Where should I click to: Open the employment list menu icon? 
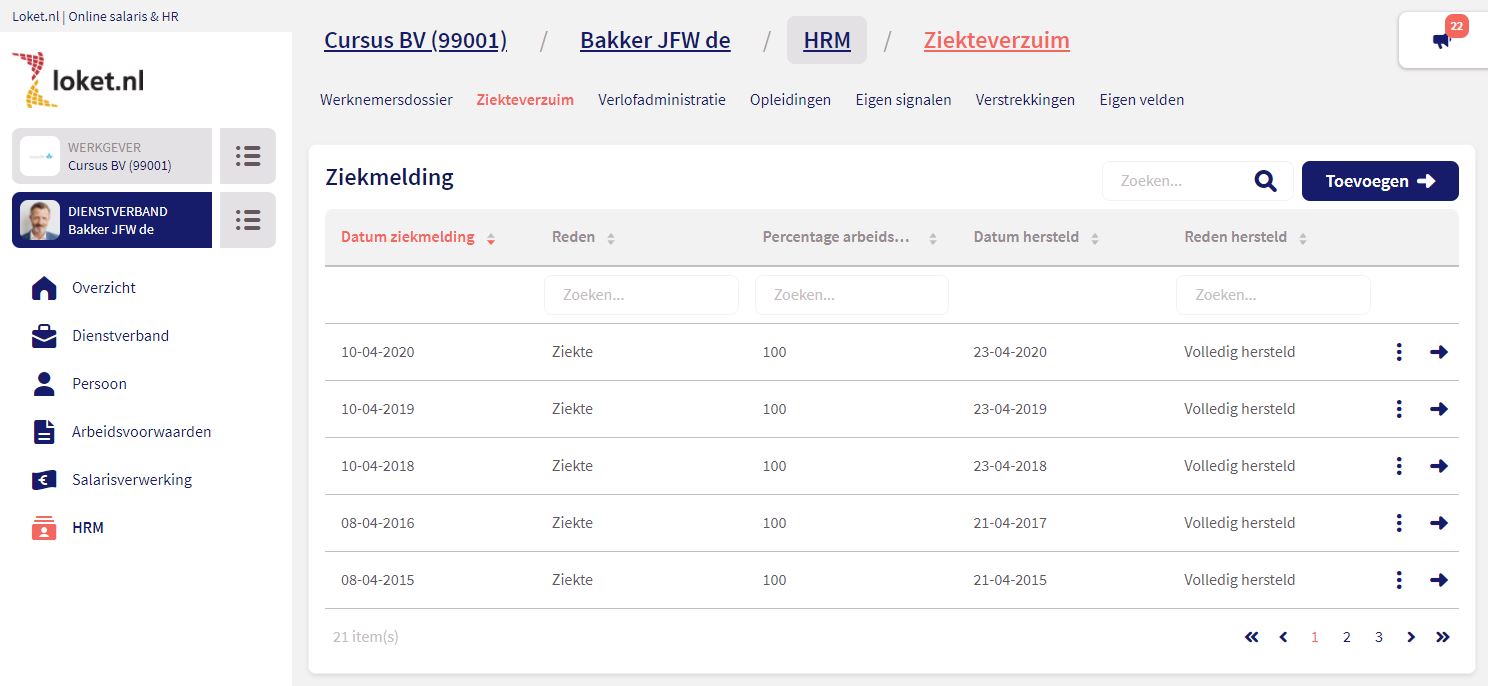(247, 220)
